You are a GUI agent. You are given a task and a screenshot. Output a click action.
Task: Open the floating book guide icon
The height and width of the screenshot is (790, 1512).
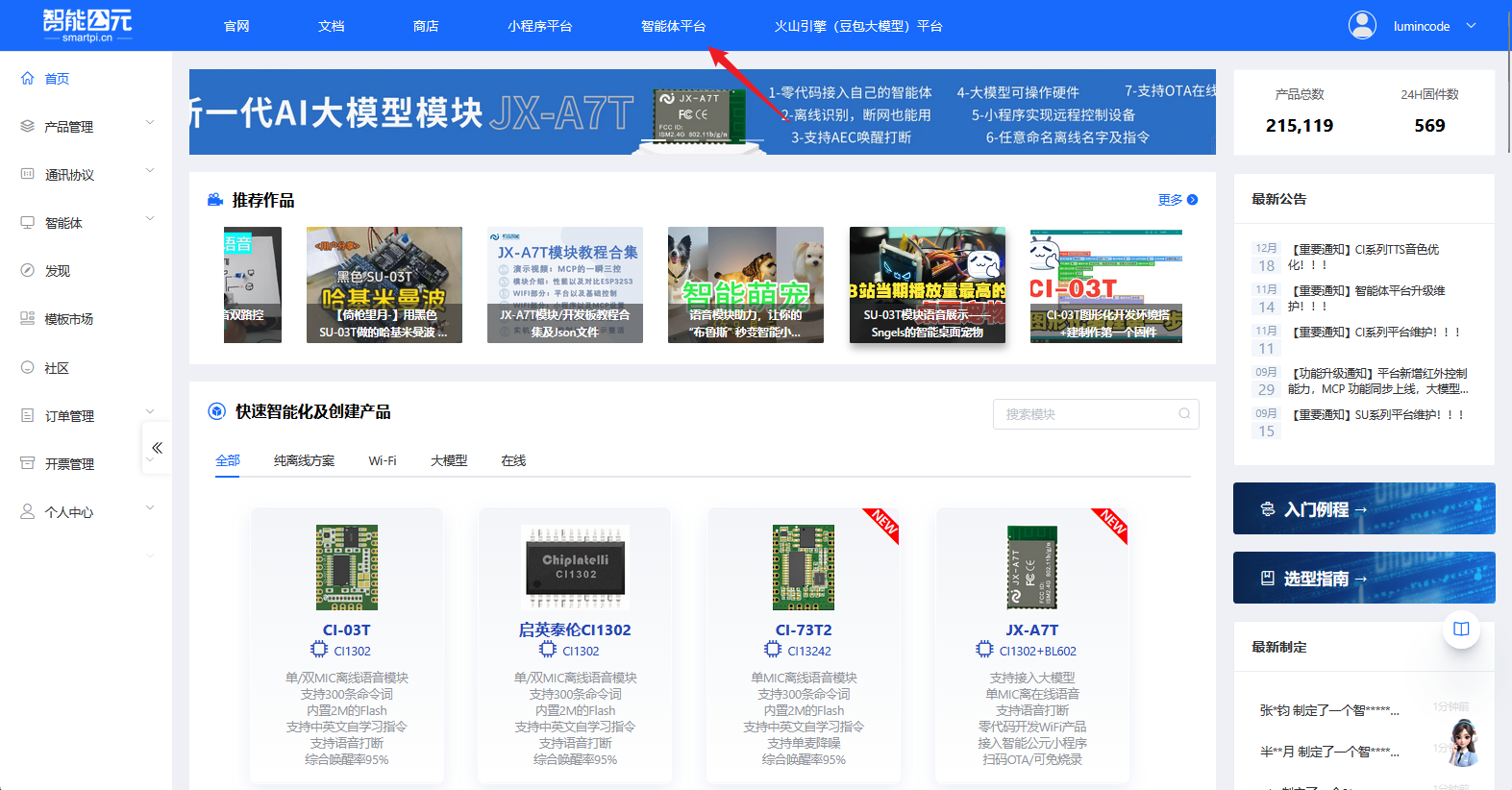pyautogui.click(x=1461, y=629)
